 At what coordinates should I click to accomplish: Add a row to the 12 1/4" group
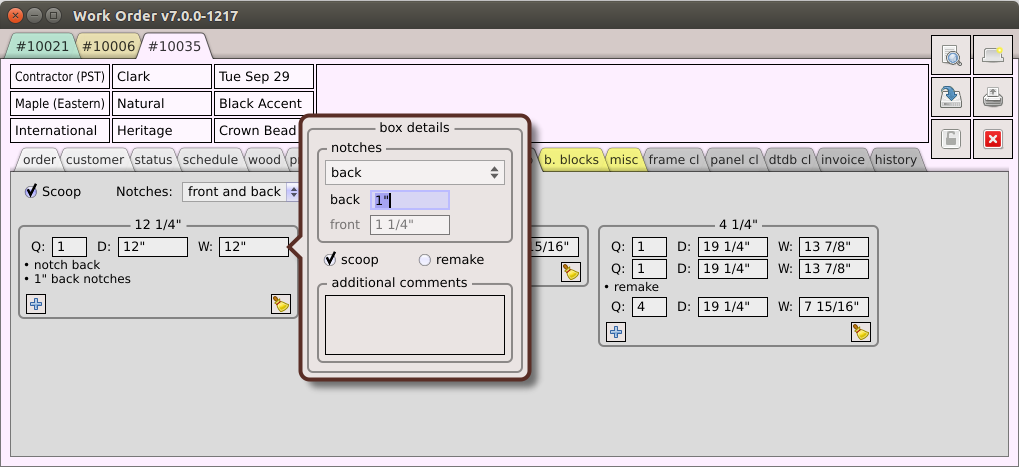(36, 303)
